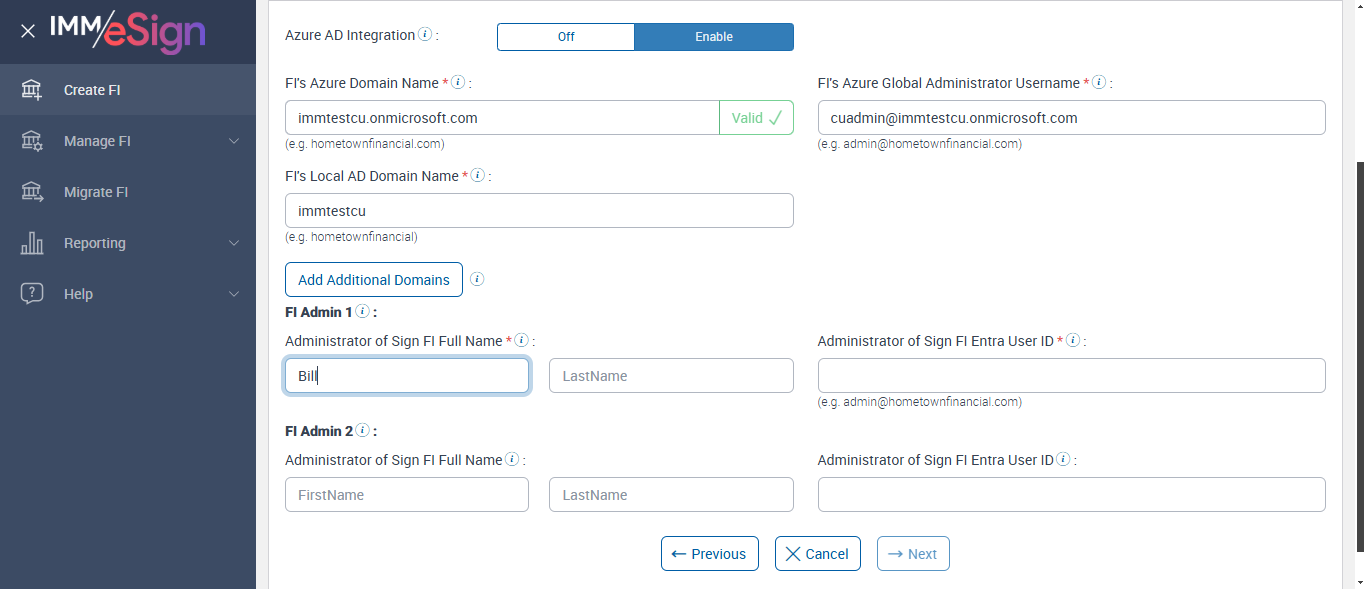Close the sidebar with the X icon
The image size is (1366, 589).
28,31
